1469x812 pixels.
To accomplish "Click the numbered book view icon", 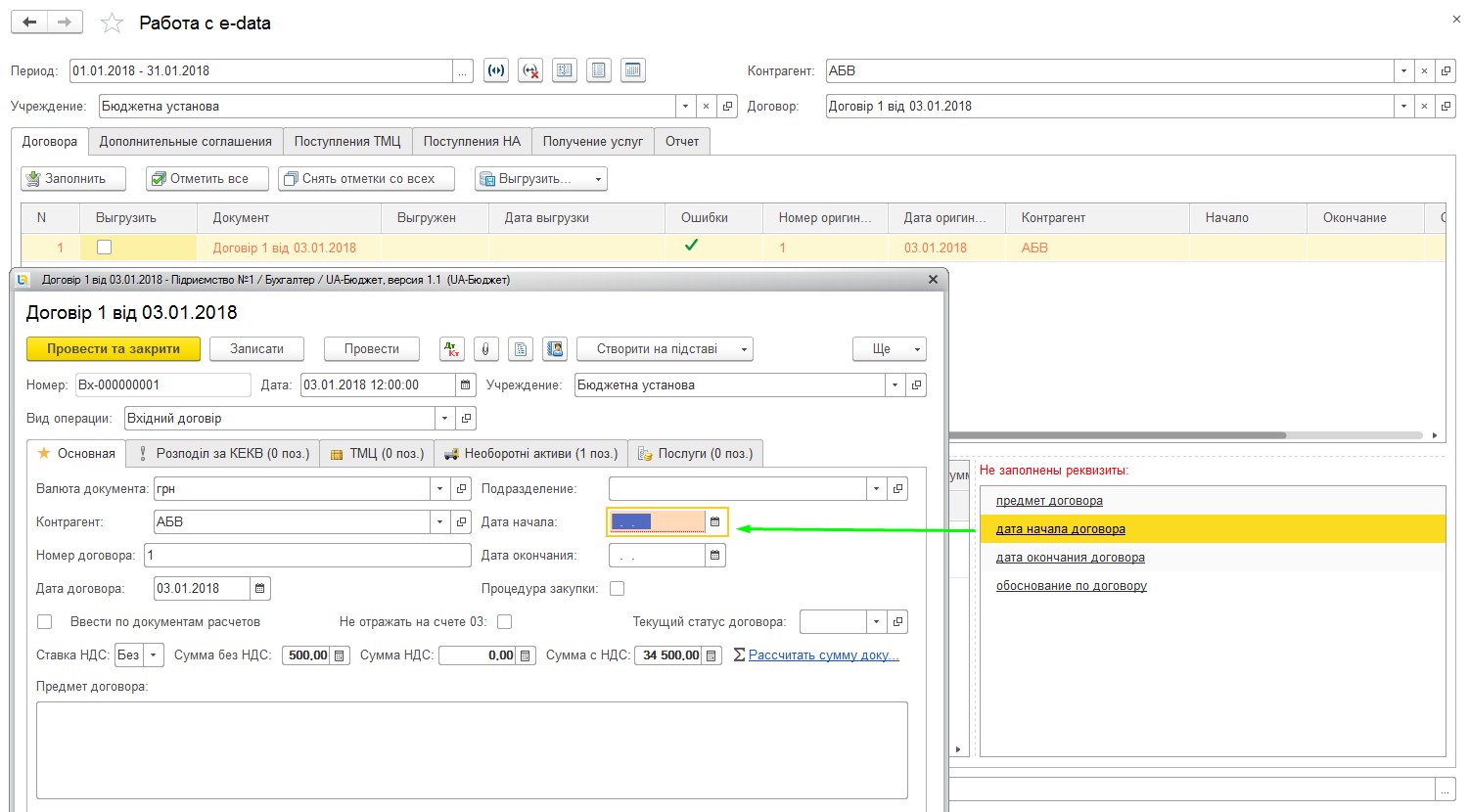I will 565,70.
